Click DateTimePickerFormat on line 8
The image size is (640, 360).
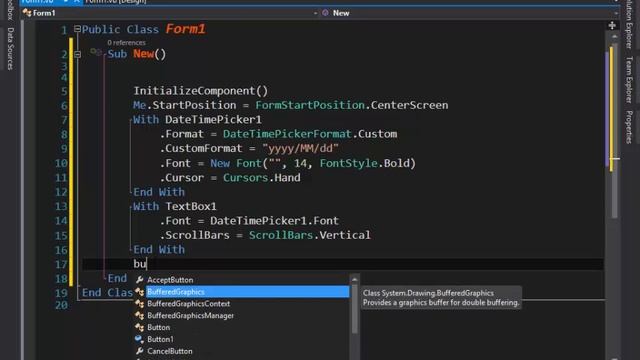(x=287, y=134)
